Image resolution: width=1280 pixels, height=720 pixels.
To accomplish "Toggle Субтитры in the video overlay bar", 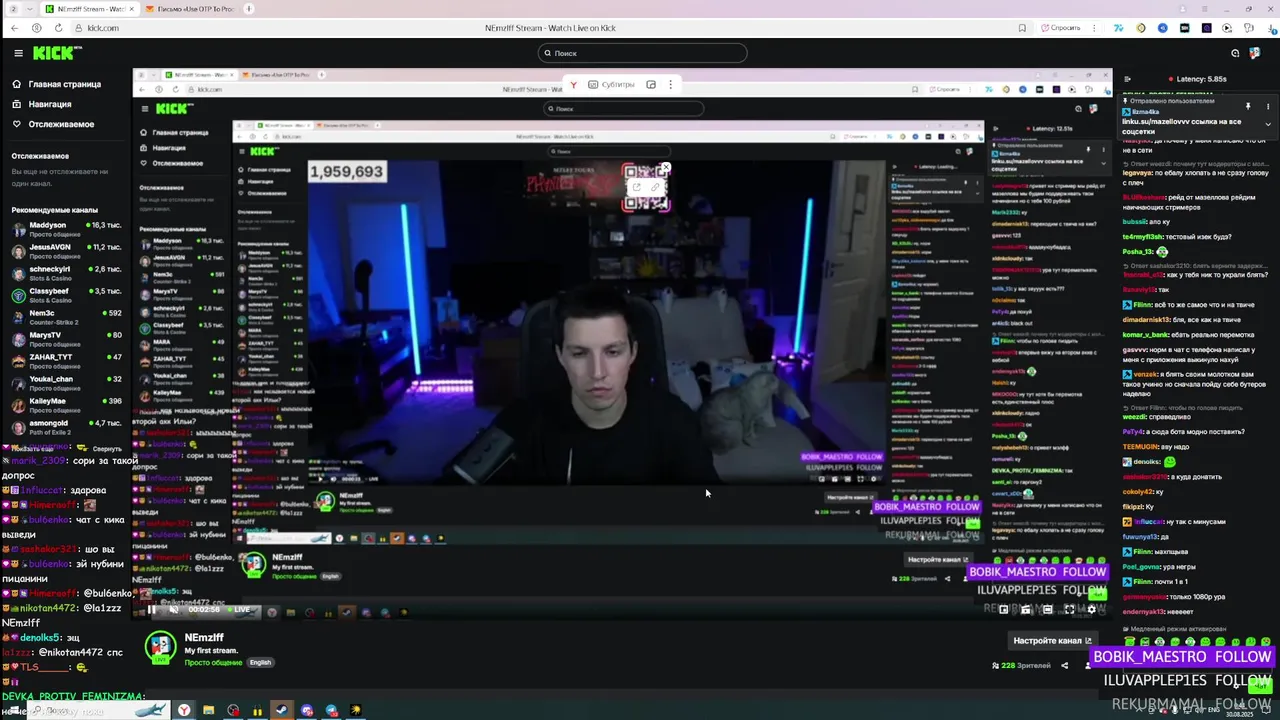I will (x=611, y=85).
